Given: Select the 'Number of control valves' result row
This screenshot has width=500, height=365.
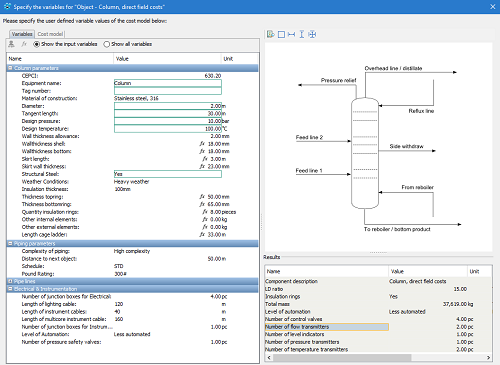Looking at the screenshot, I should click(378, 319).
